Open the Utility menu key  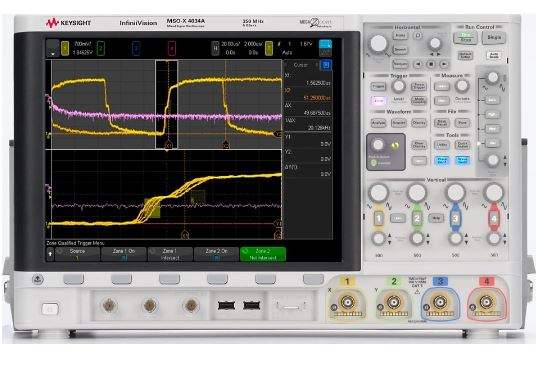[442, 145]
